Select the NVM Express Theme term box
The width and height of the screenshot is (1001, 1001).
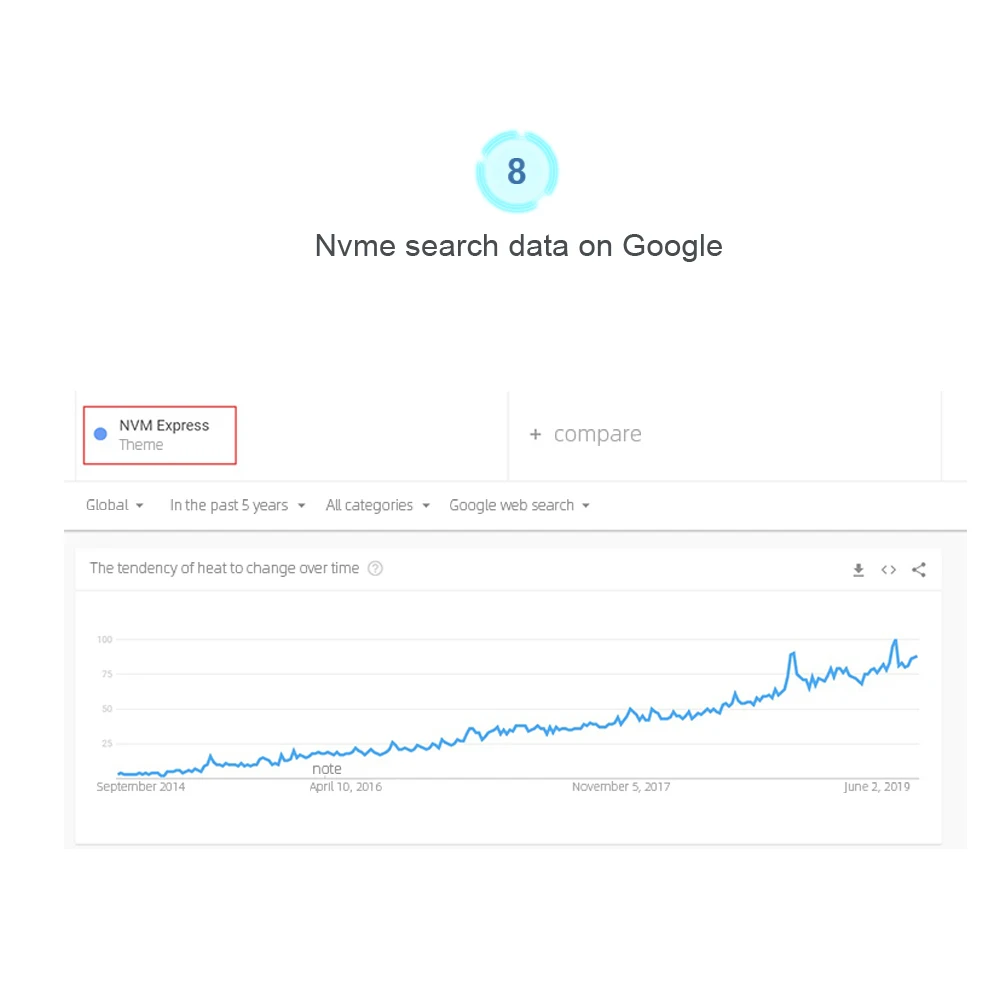click(160, 435)
